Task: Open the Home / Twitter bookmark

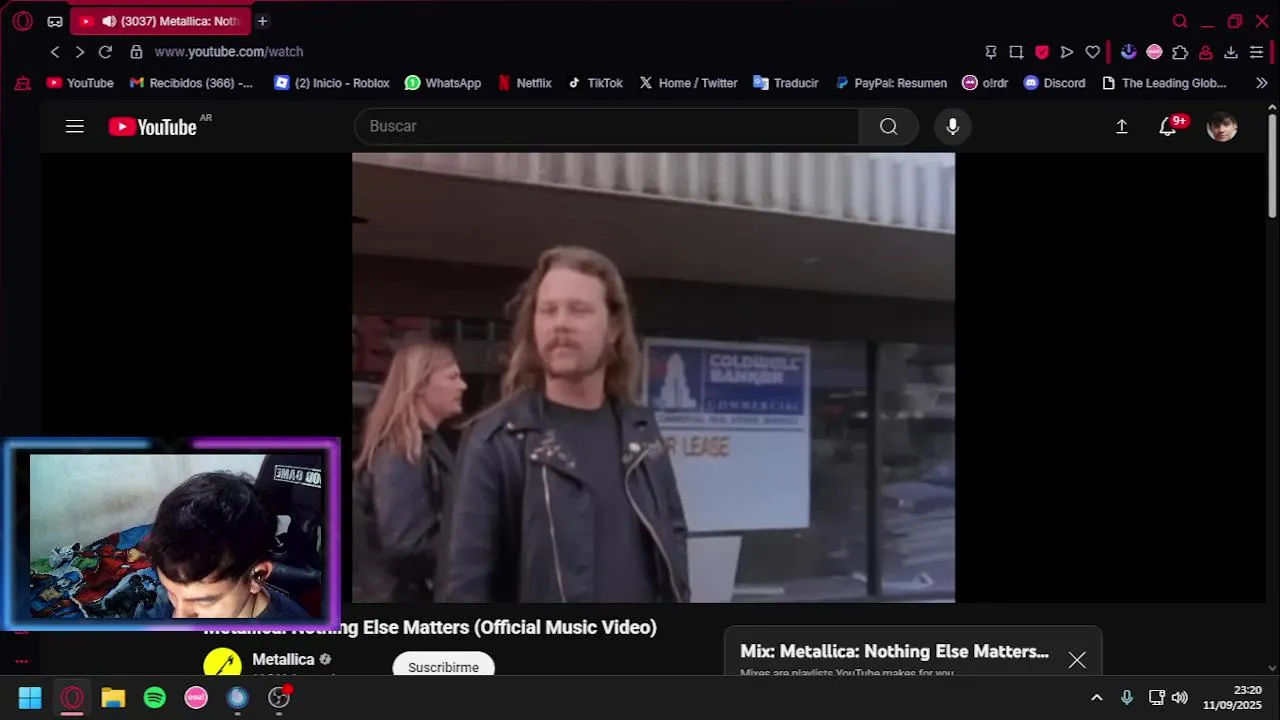Action: tap(688, 83)
